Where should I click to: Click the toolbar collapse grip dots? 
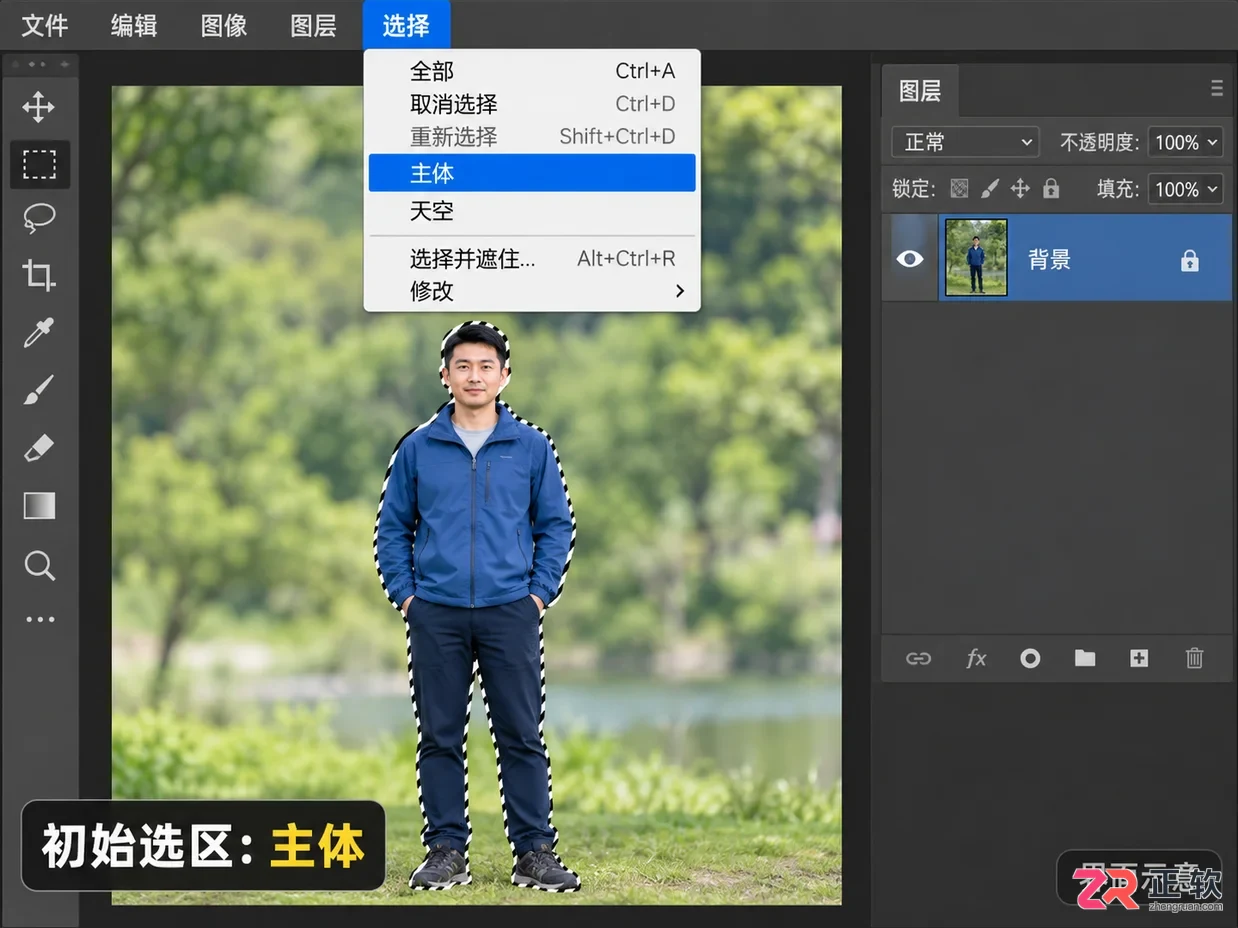point(40,64)
